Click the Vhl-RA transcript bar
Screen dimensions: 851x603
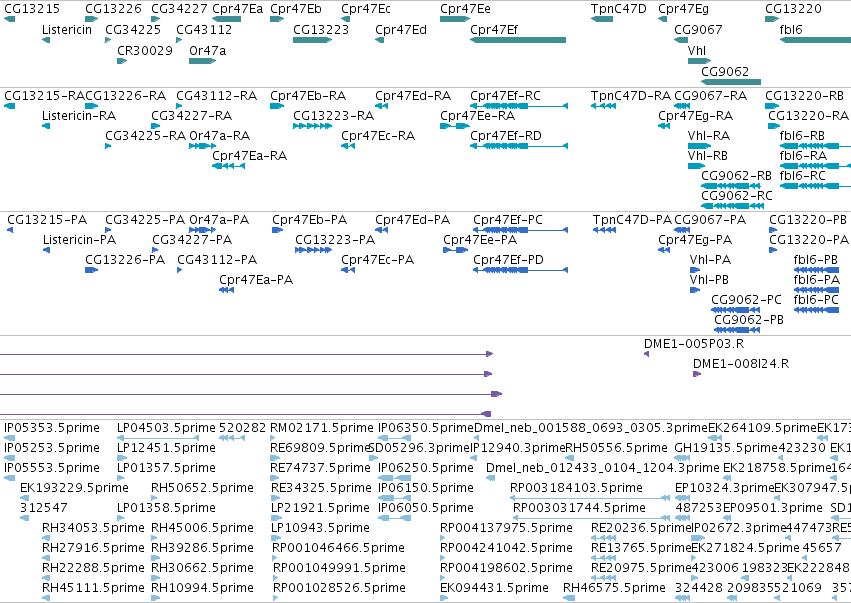pyautogui.click(x=699, y=146)
